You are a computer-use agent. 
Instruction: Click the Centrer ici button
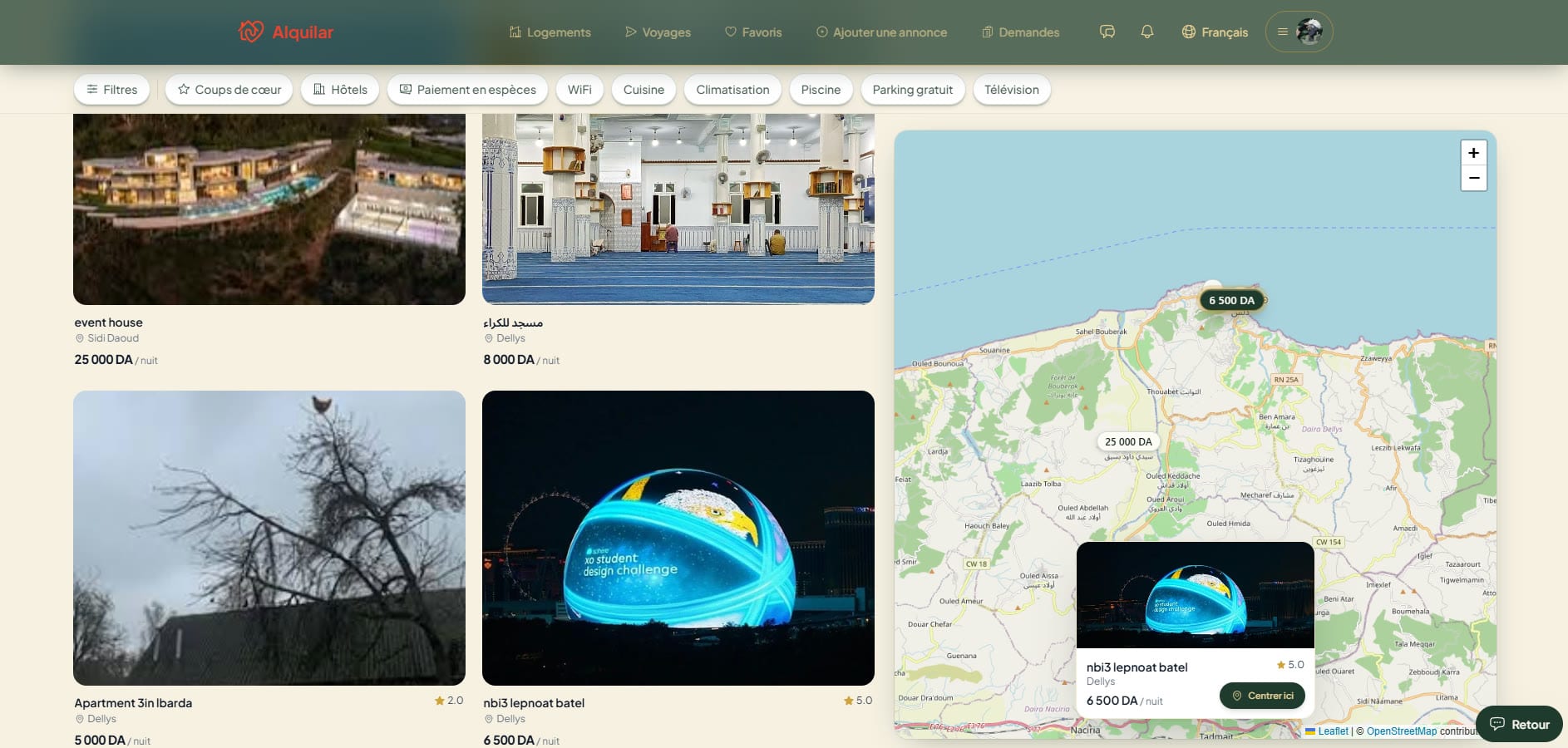pos(1262,696)
